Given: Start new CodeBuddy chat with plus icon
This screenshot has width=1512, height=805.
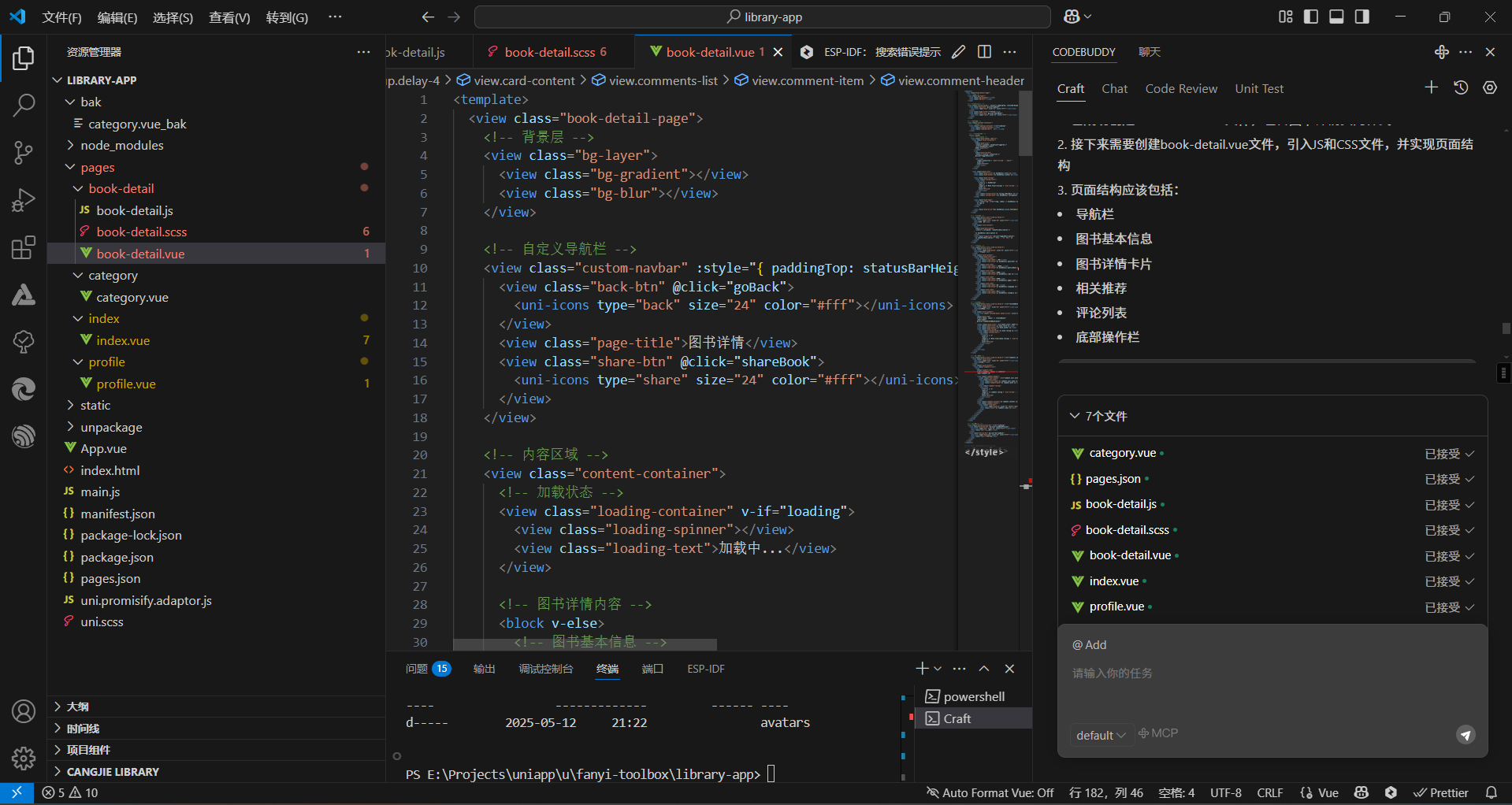Looking at the screenshot, I should (1432, 87).
